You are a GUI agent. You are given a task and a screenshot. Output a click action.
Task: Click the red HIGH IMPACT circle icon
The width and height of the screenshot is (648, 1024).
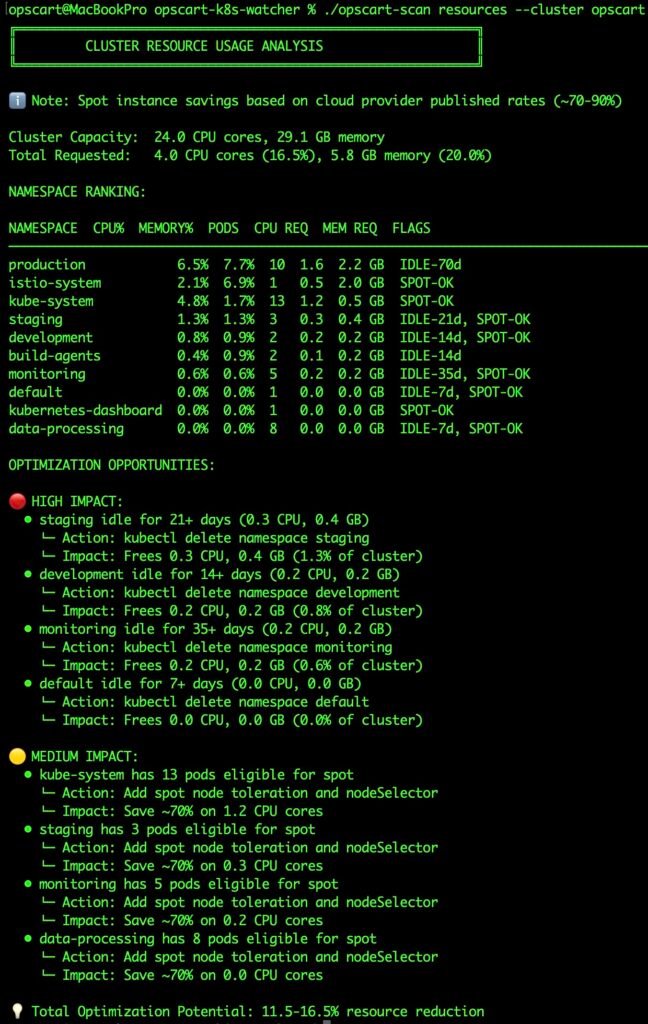17,502
